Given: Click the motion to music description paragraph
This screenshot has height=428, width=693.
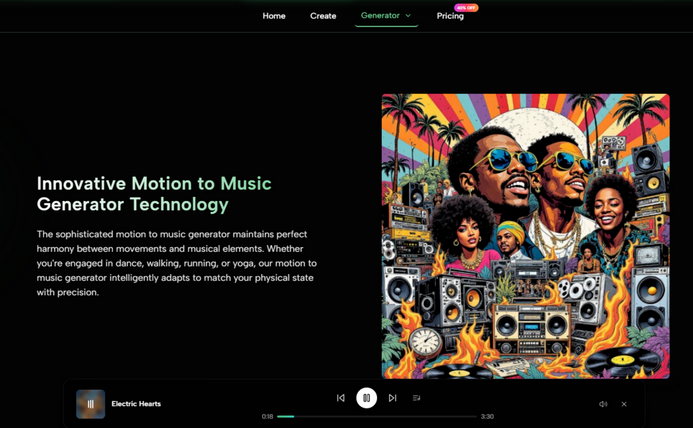Looking at the screenshot, I should click(177, 263).
